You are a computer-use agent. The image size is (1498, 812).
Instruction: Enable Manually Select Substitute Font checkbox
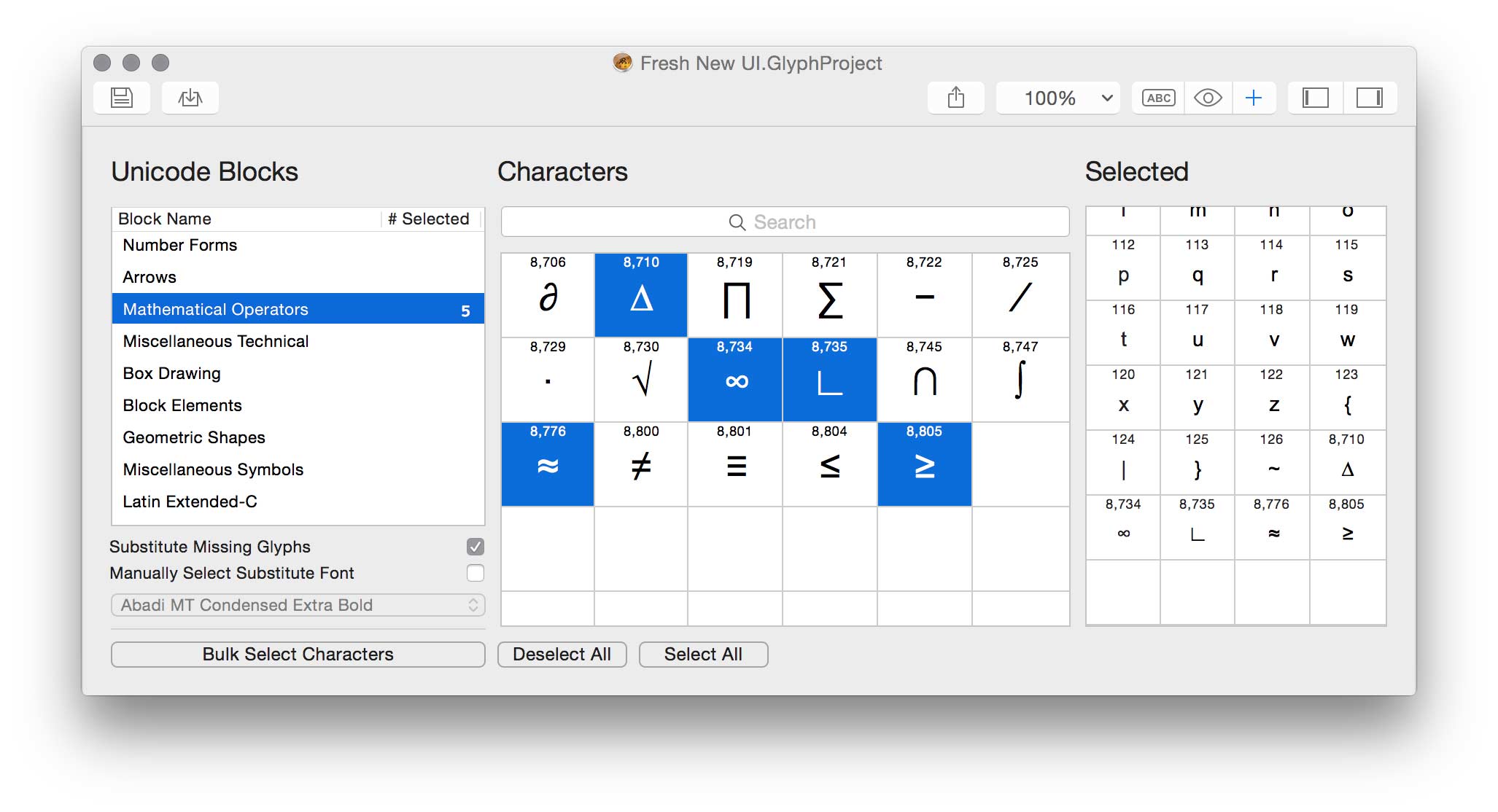tap(476, 573)
